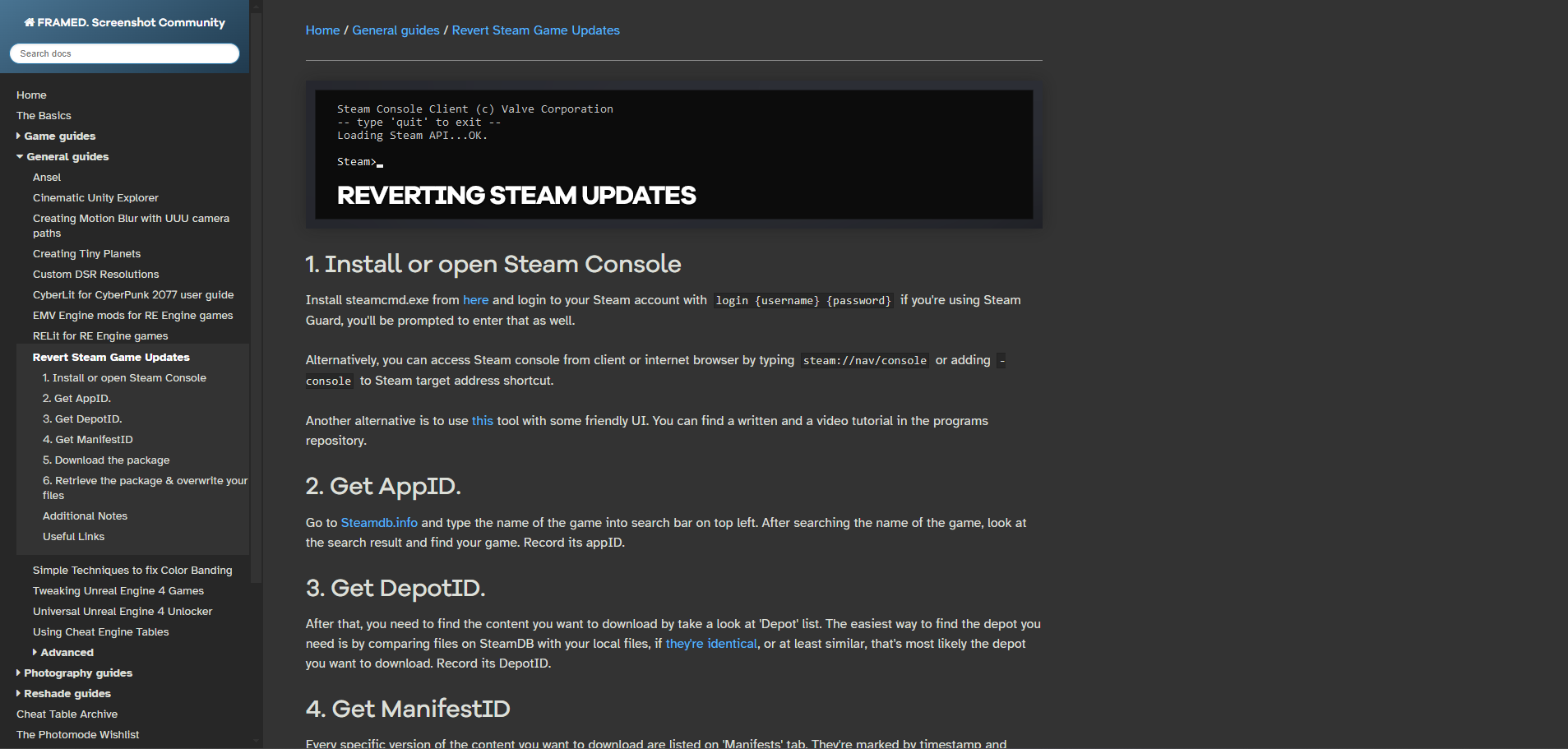Open the Ansel guide
The image size is (1568, 749).
[47, 178]
